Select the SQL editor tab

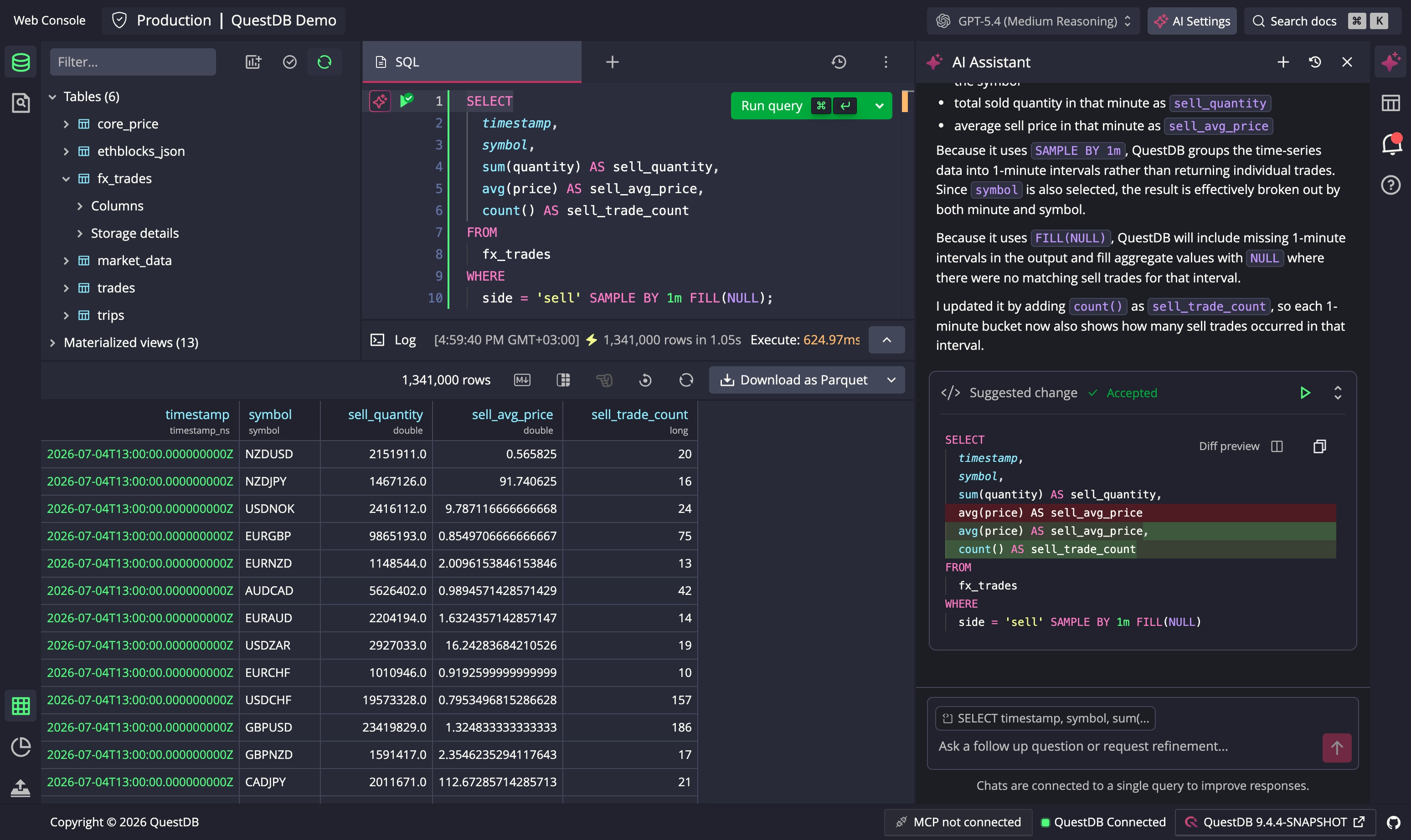(x=472, y=61)
